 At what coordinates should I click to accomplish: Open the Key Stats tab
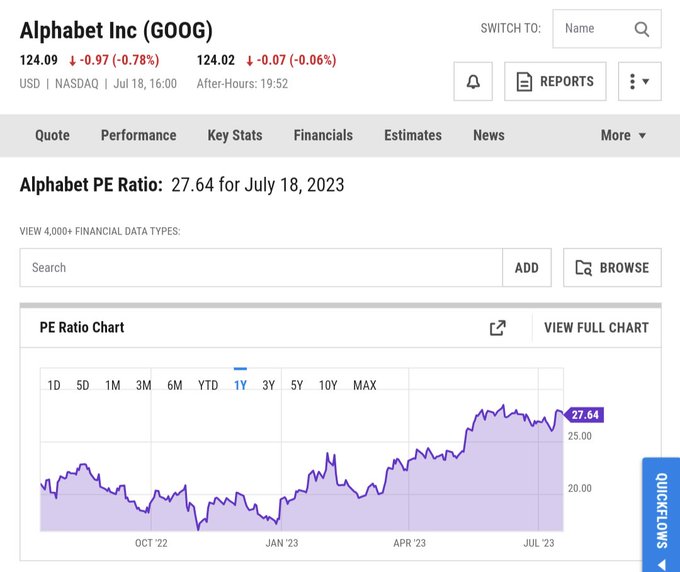pos(235,135)
